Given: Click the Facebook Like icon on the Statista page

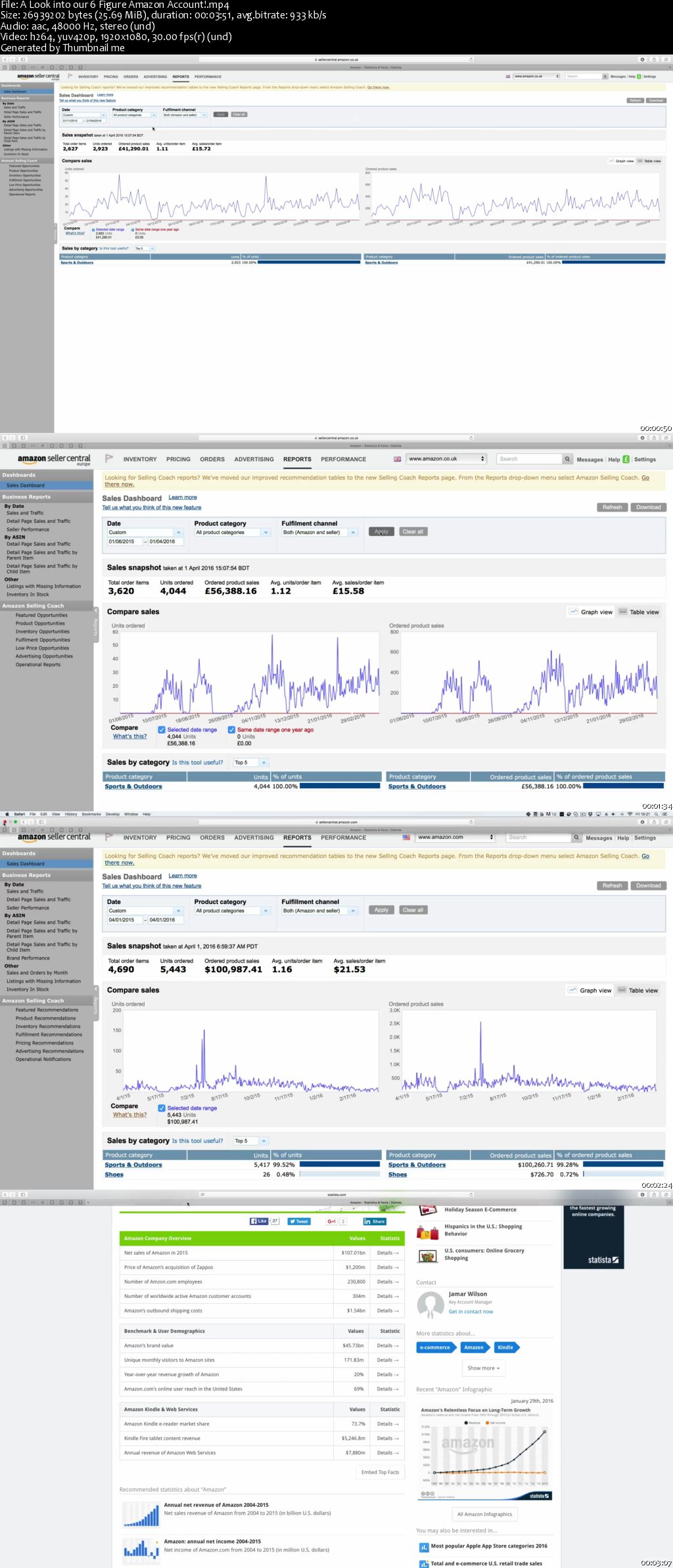Looking at the screenshot, I should pyautogui.click(x=259, y=1221).
